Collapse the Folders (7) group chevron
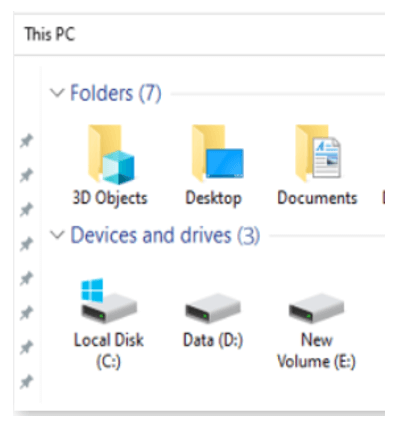403x429 pixels. click(x=57, y=93)
